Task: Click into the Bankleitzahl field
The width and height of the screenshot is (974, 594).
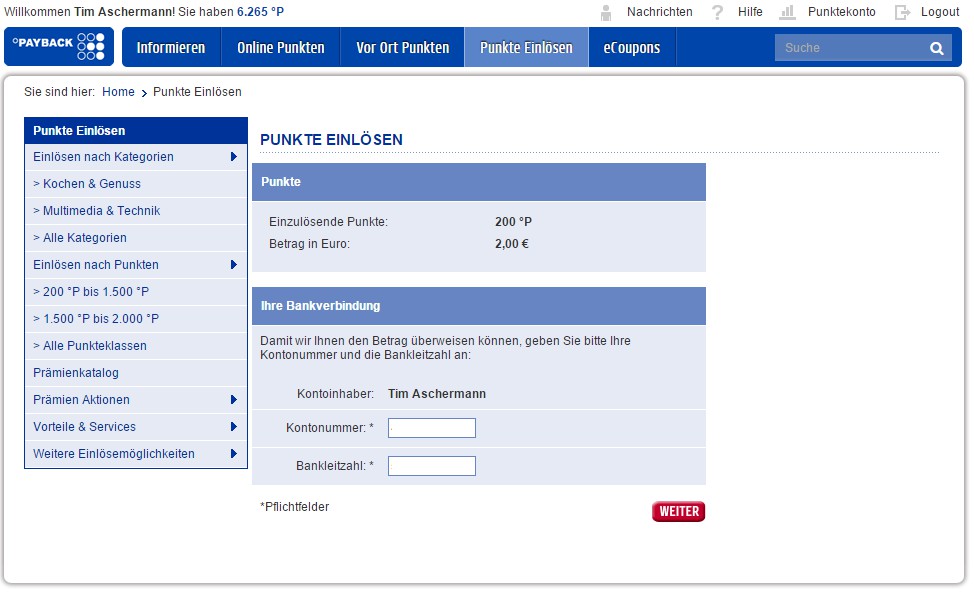Action: [431, 466]
